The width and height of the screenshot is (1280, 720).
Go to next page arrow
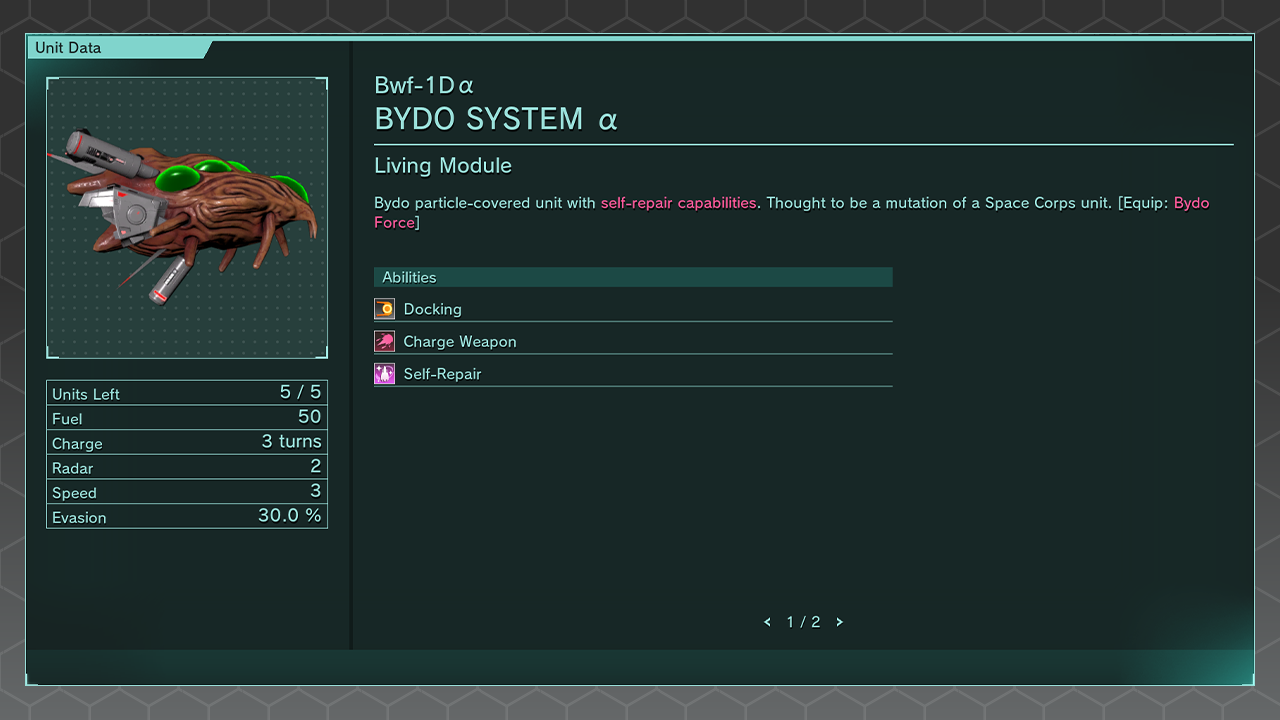(839, 622)
